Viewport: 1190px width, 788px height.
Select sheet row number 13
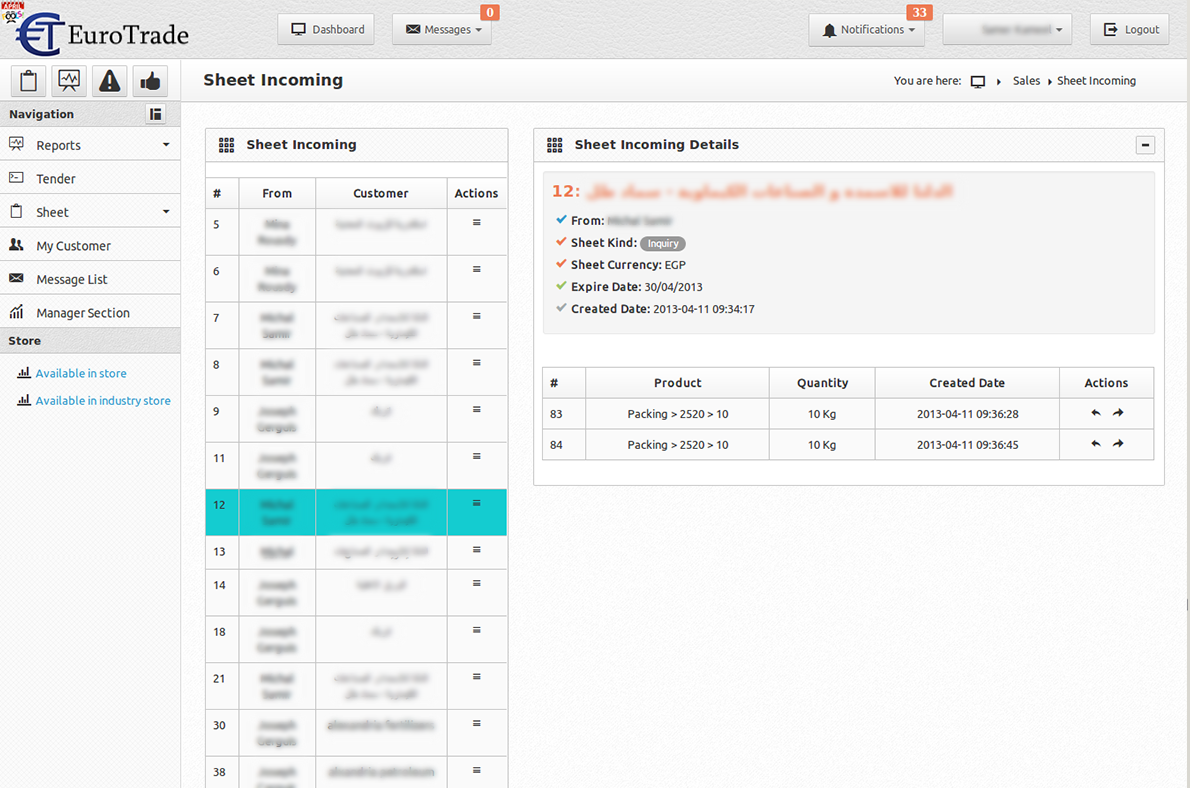(x=219, y=551)
